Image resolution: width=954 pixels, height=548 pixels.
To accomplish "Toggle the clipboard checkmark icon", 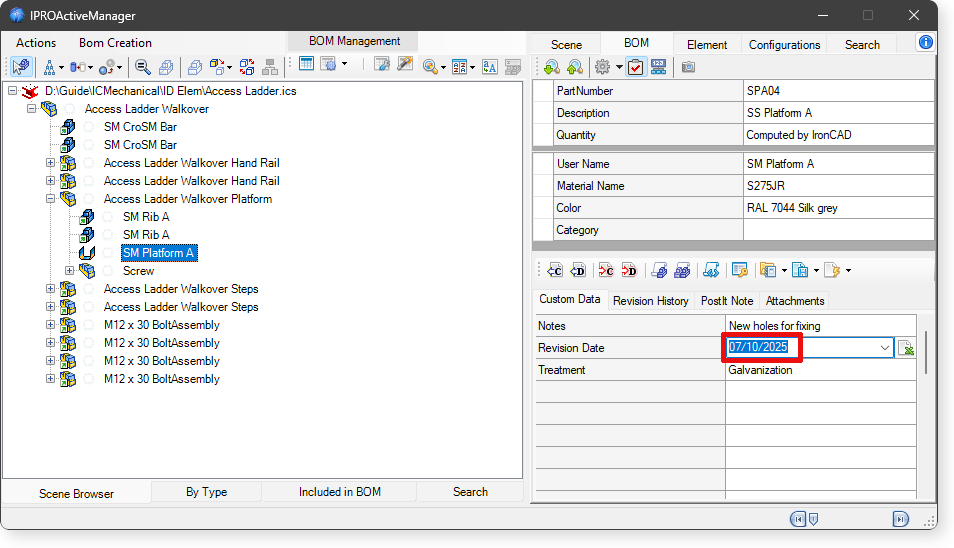I will click(x=635, y=67).
